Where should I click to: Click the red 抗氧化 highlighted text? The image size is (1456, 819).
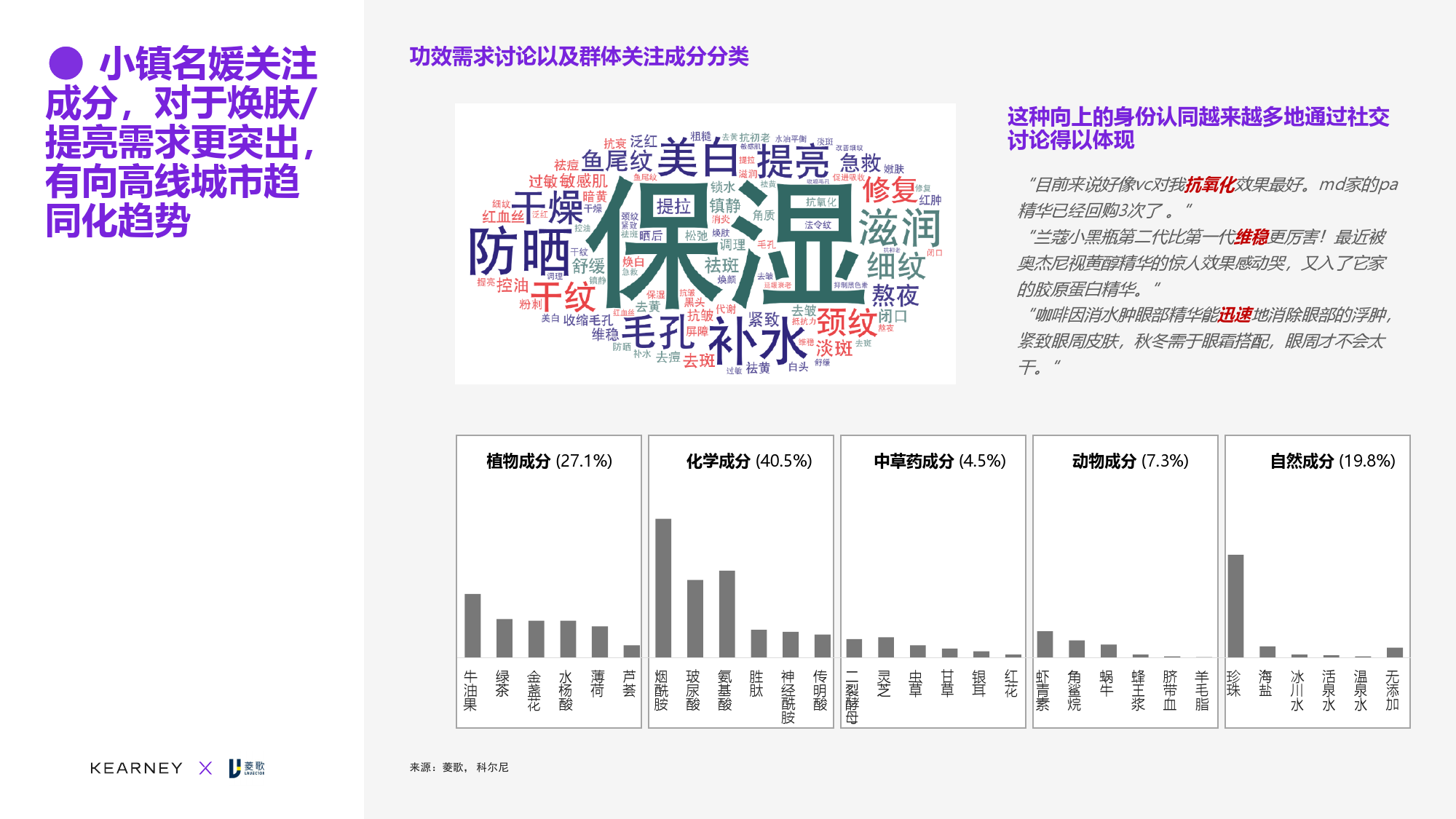[x=1210, y=185]
